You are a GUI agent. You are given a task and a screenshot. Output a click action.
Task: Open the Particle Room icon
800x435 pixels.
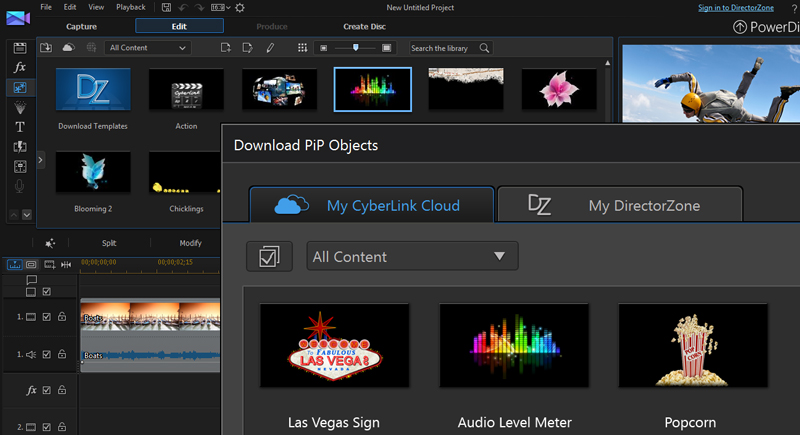pos(20,107)
